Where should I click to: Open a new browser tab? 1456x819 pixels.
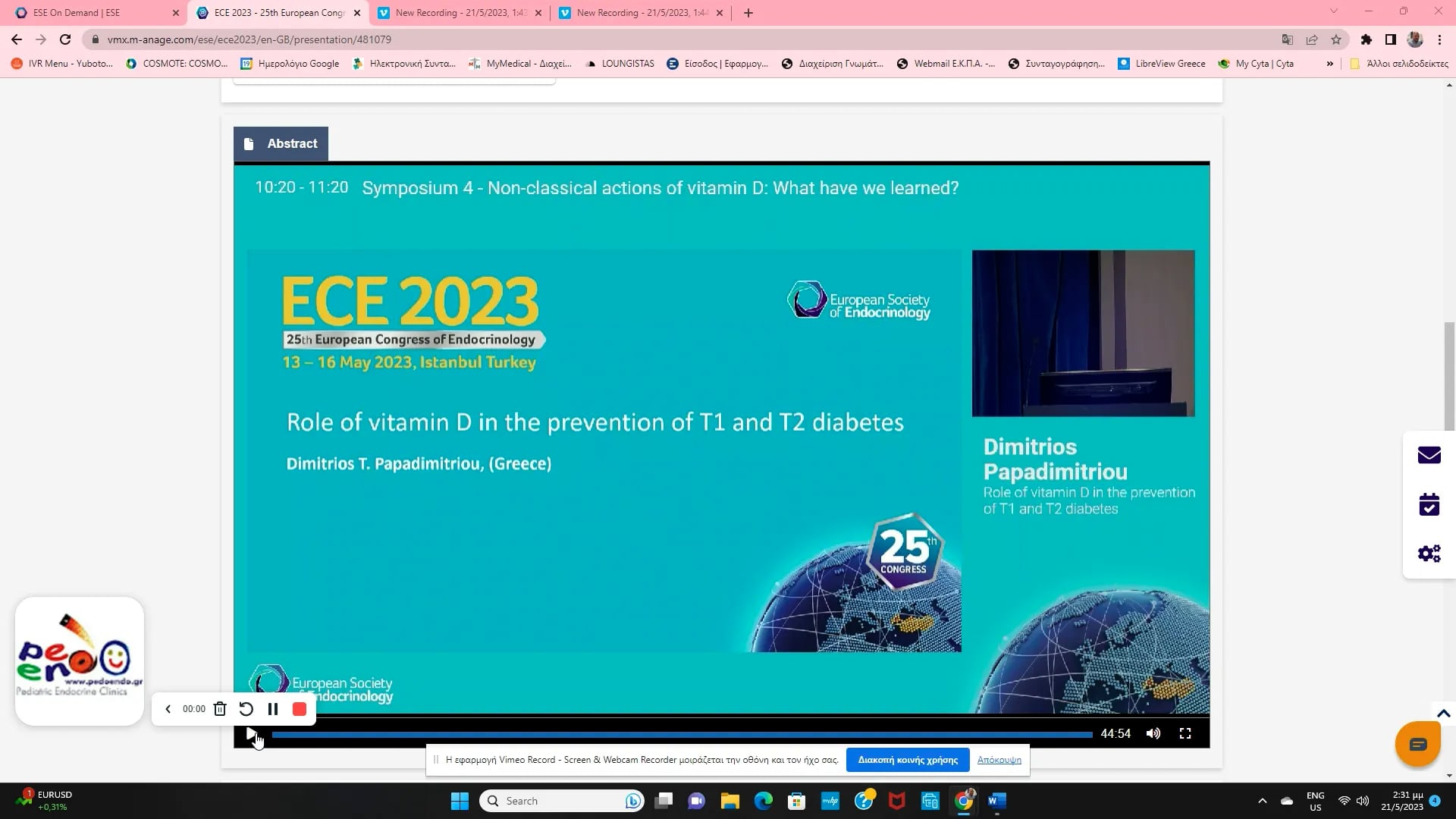coord(748,13)
